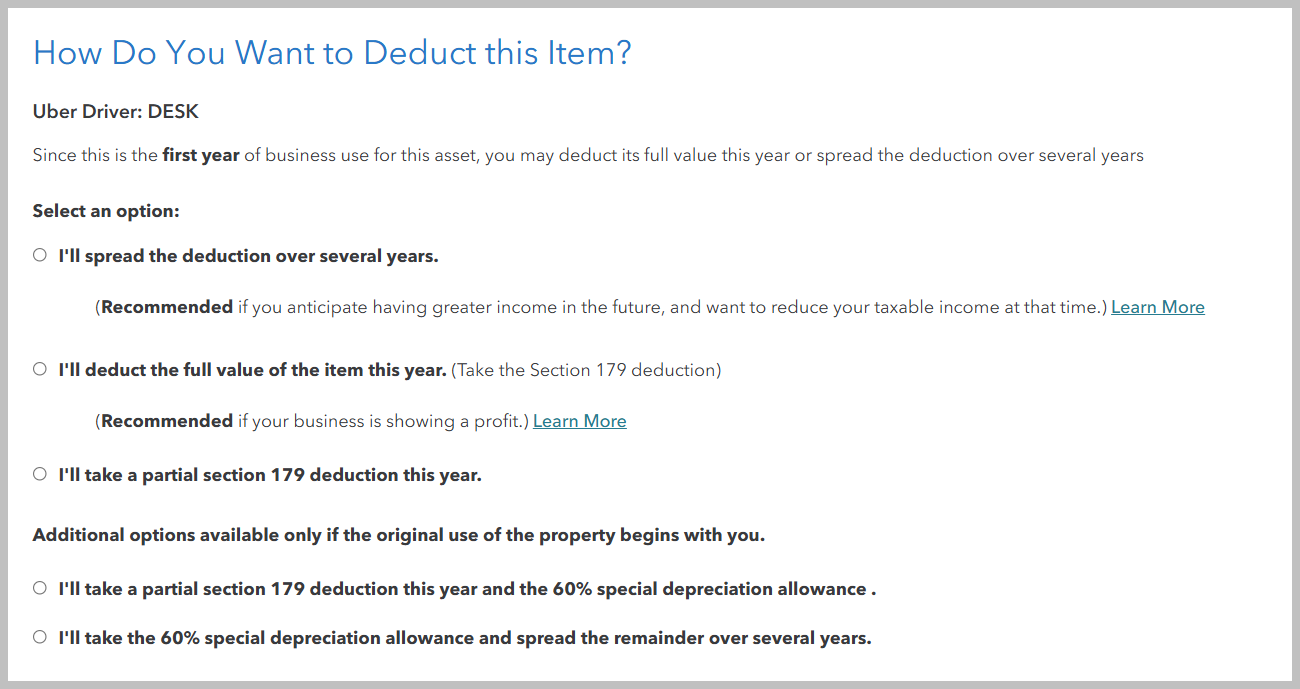Open Learn More link for spreading the deduction
Screen dimensions: 1300x689
click(1157, 307)
